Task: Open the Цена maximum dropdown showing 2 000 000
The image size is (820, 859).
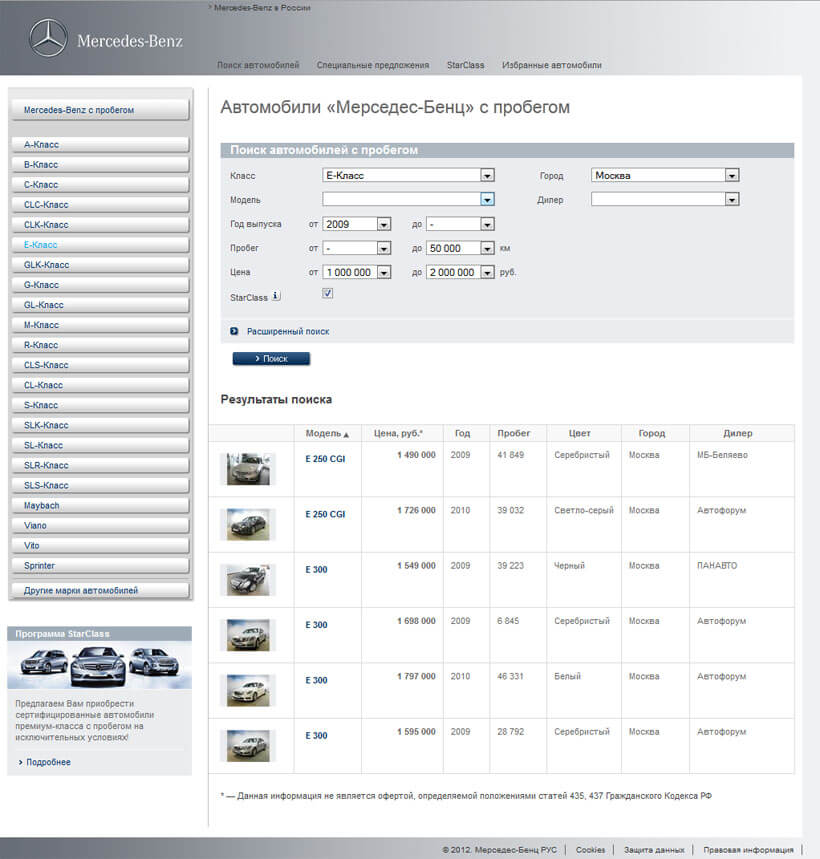Action: pos(460,272)
